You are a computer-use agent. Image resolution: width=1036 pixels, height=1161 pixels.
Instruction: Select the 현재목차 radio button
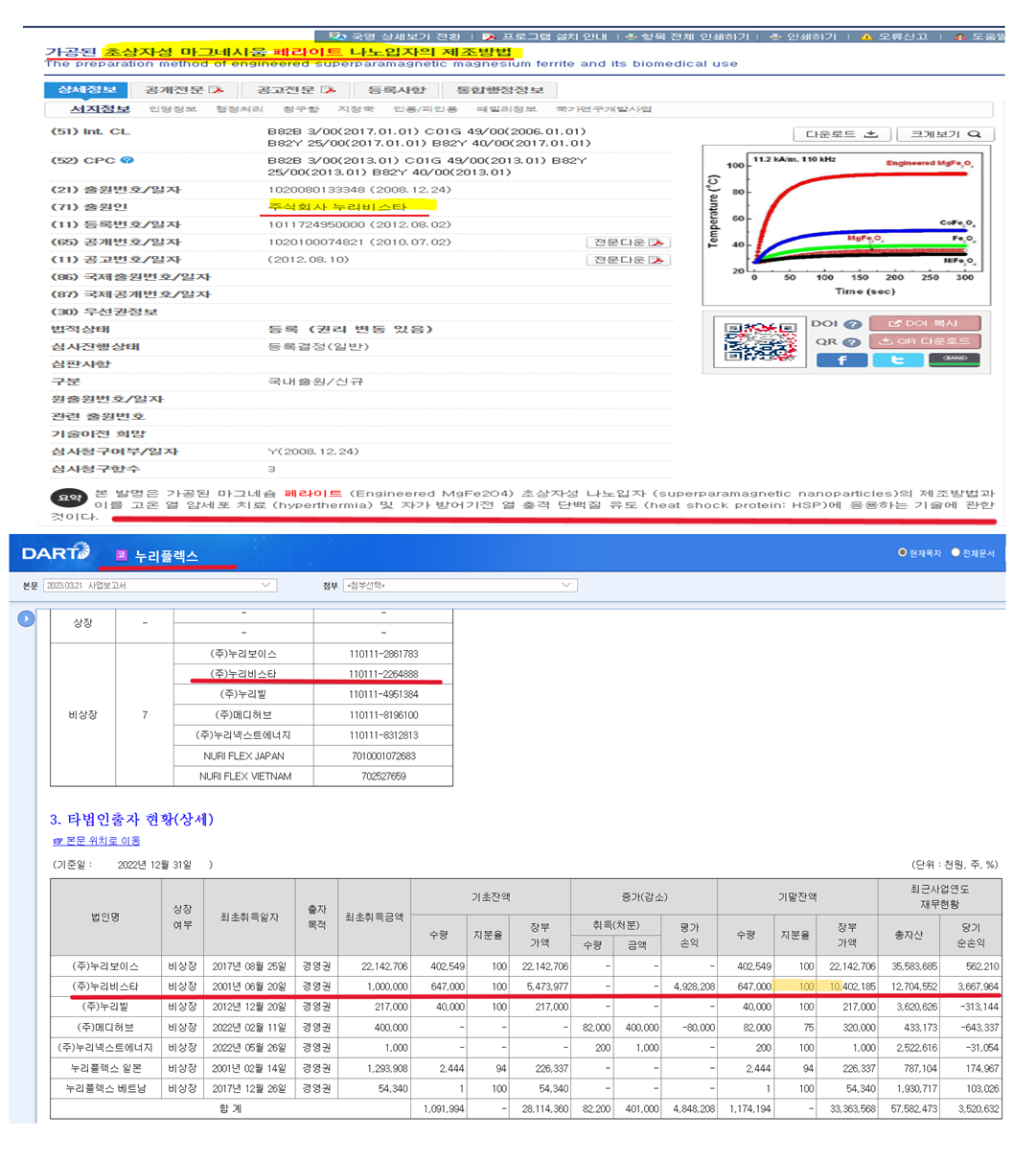tap(902, 553)
